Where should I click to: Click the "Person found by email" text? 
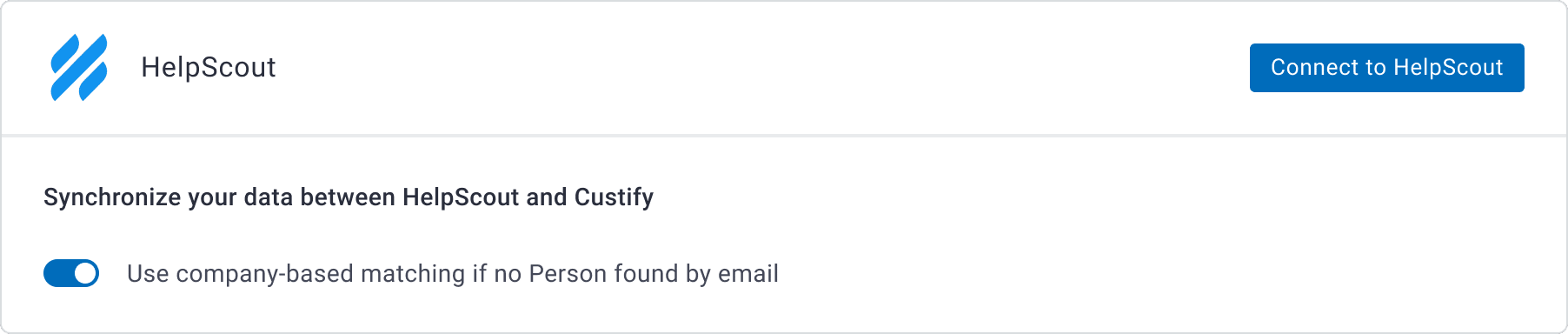(x=654, y=274)
